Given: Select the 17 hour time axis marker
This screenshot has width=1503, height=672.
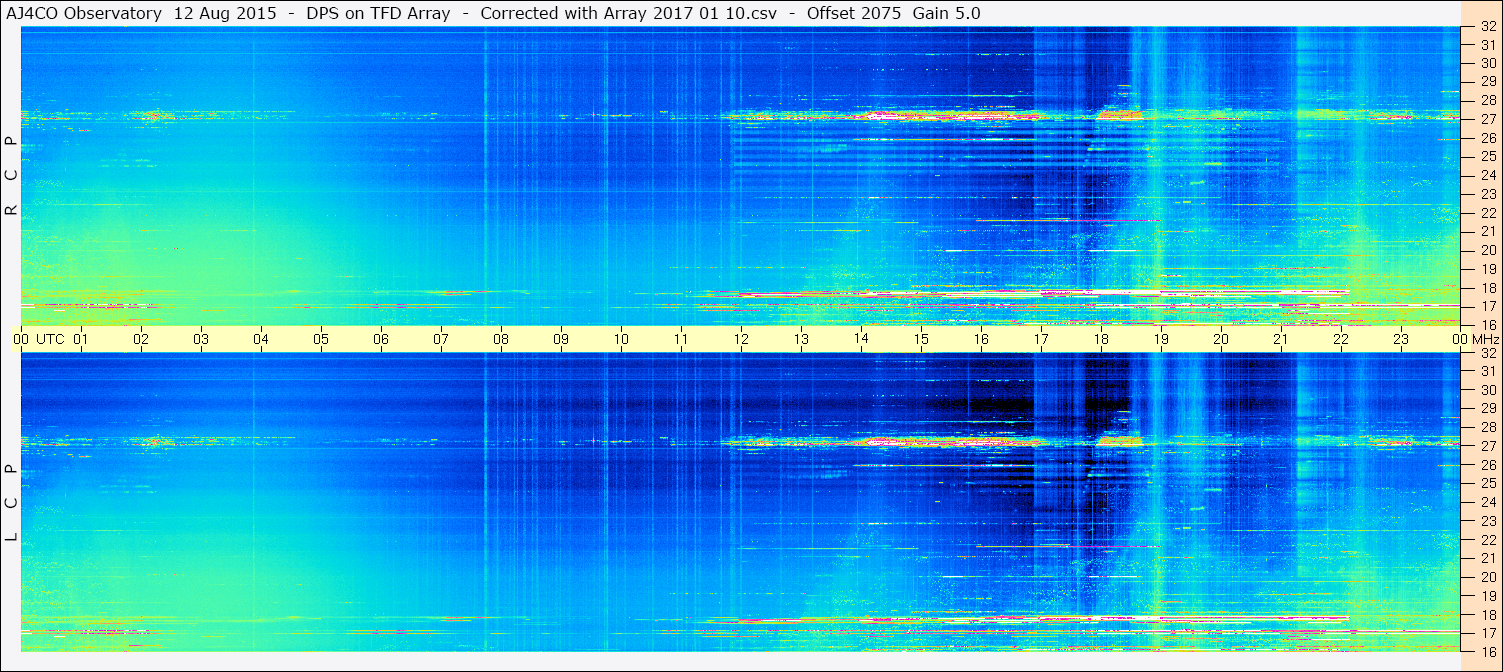Looking at the screenshot, I should point(1041,339).
